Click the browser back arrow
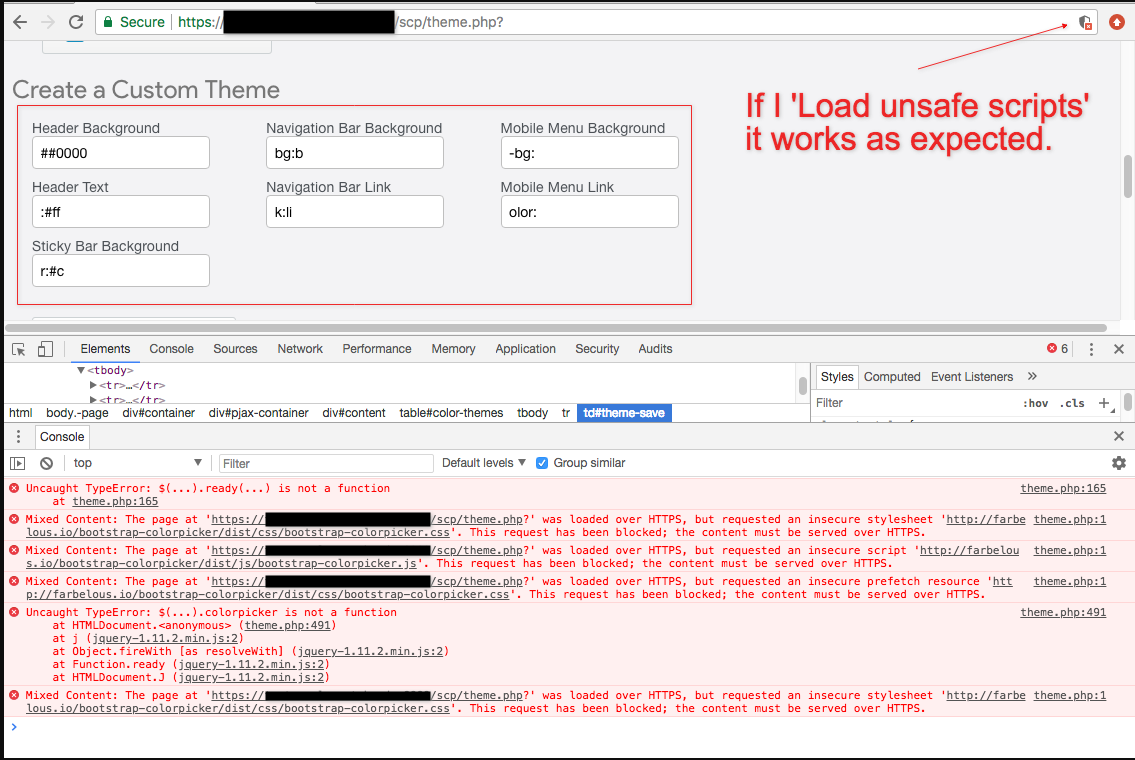 click(19, 22)
